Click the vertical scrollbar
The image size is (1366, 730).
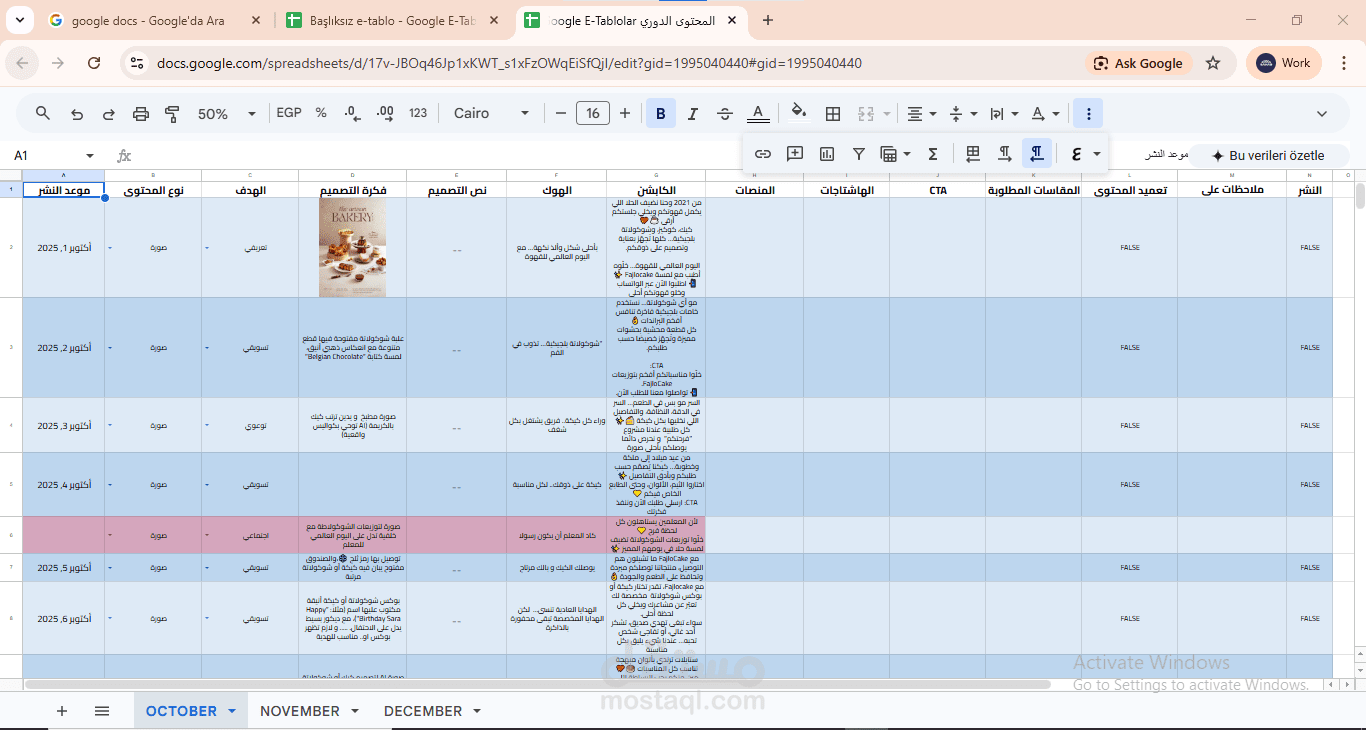(1359, 195)
